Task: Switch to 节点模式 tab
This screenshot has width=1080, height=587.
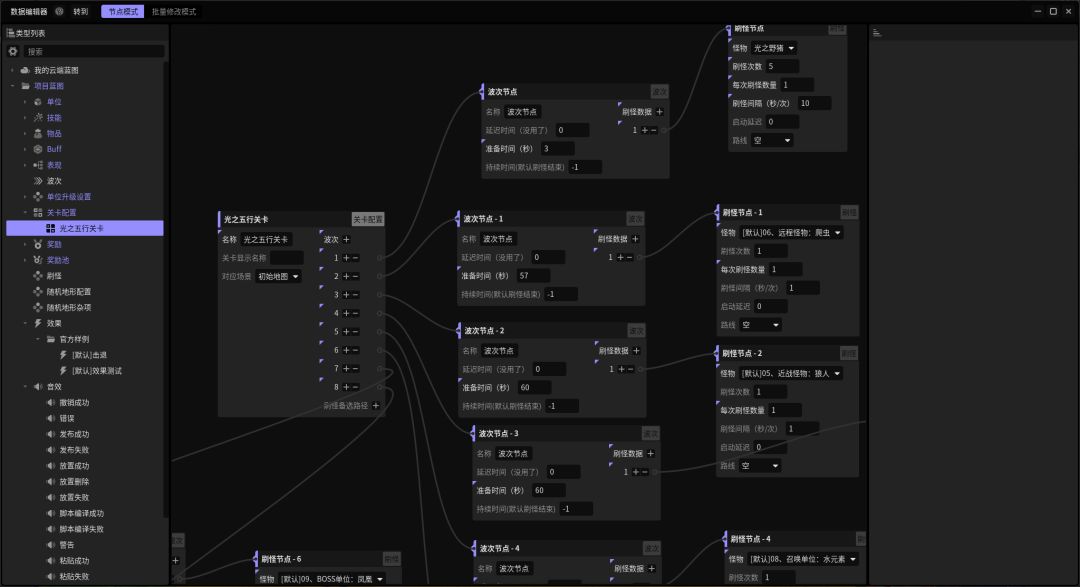Action: 123,12
